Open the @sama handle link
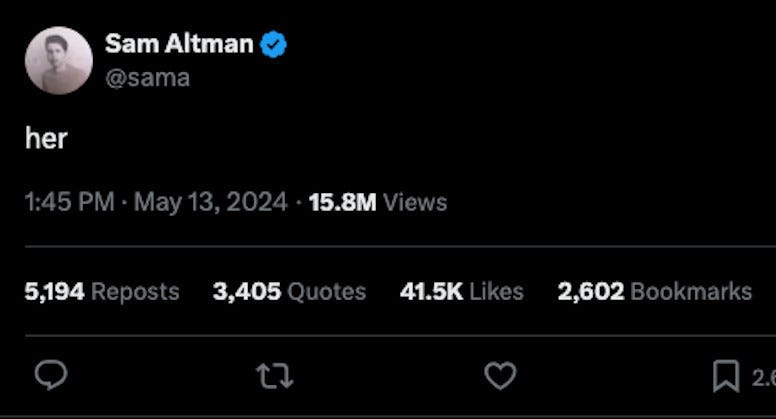The height and width of the screenshot is (419, 776). click(147, 77)
